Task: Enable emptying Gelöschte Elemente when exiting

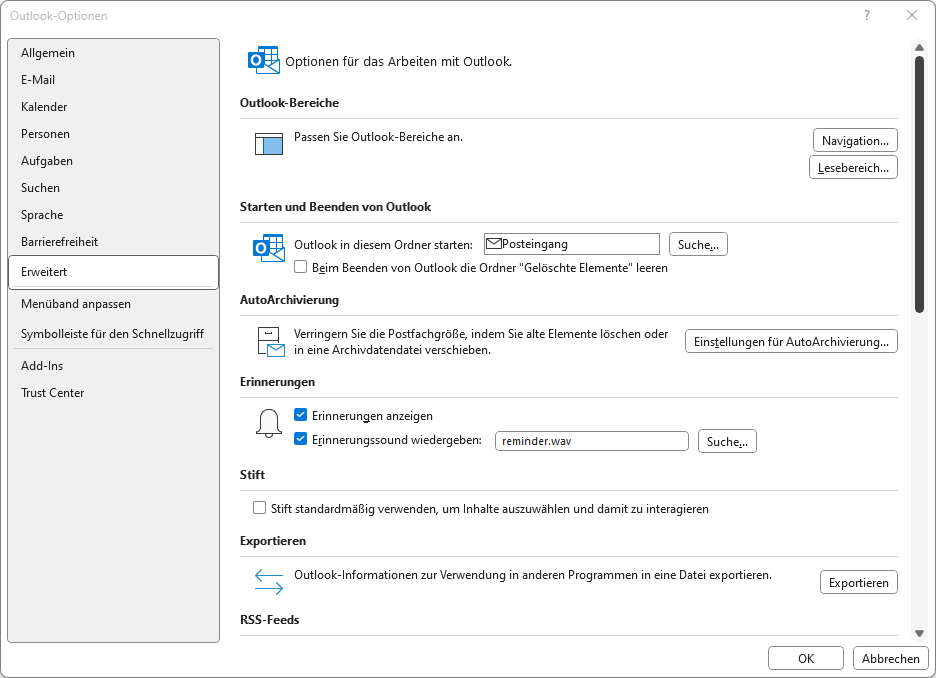Action: click(301, 267)
